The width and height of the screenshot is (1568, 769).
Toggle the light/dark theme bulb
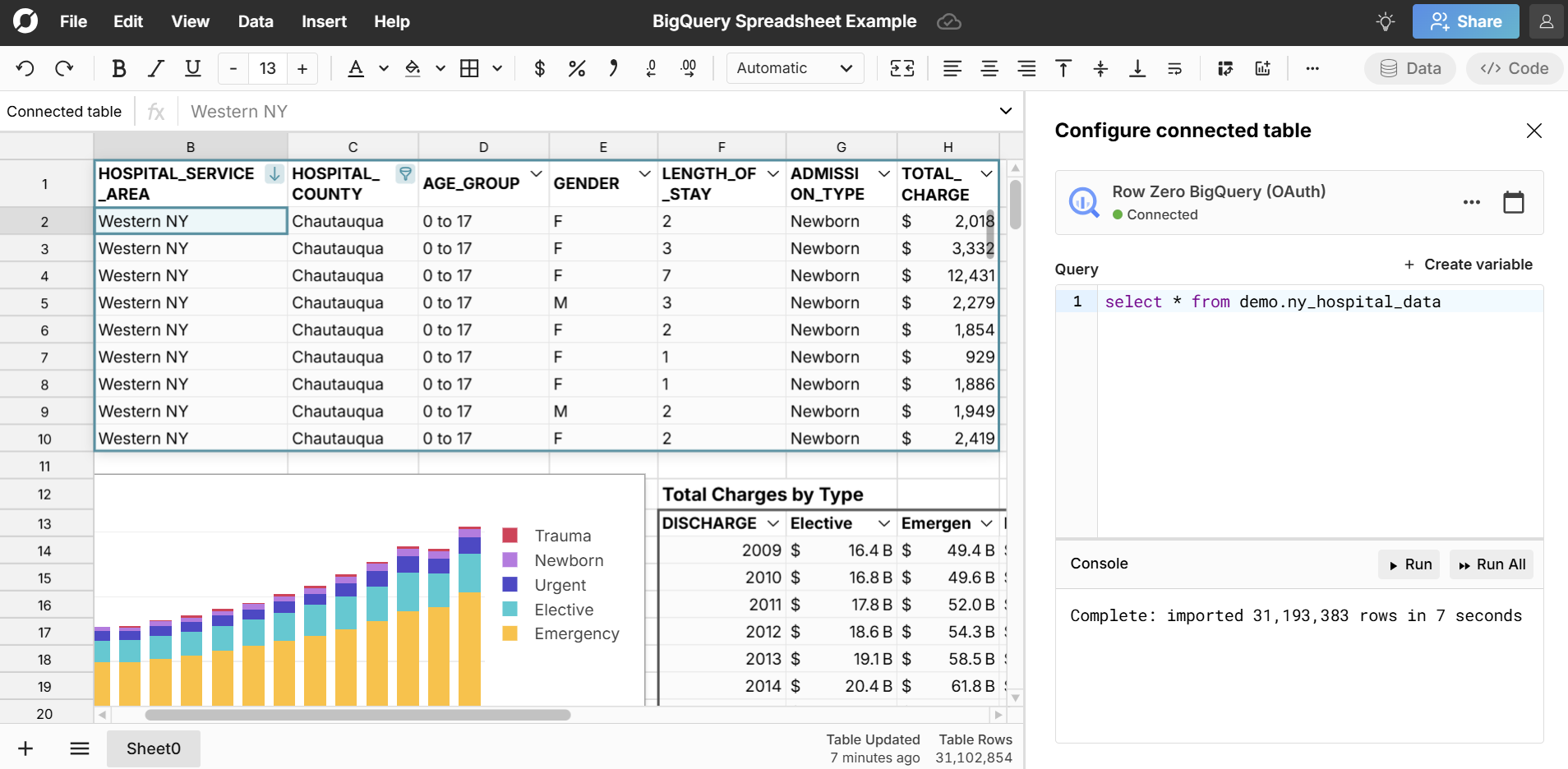click(x=1386, y=21)
